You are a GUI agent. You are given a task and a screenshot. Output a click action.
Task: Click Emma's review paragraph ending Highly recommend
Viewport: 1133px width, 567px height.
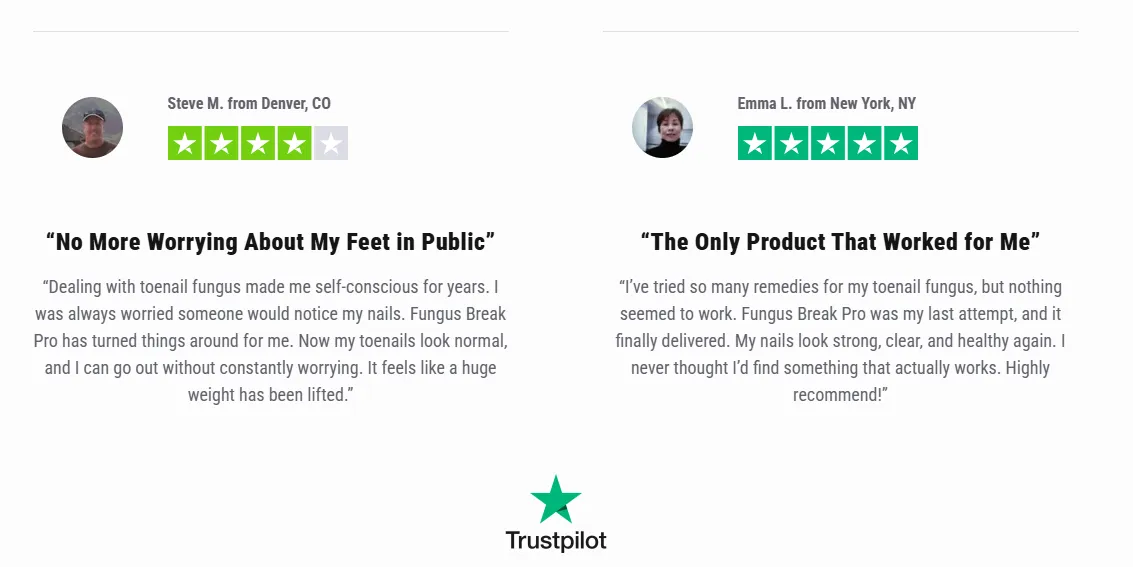click(840, 341)
